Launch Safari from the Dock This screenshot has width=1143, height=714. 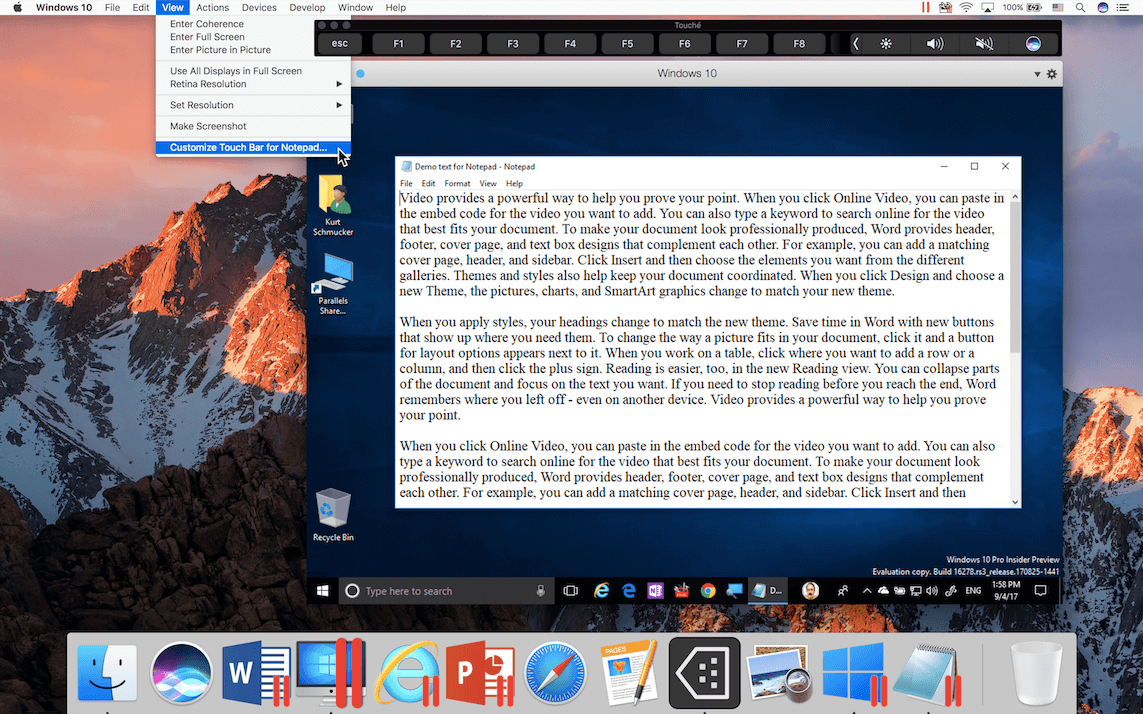(555, 672)
